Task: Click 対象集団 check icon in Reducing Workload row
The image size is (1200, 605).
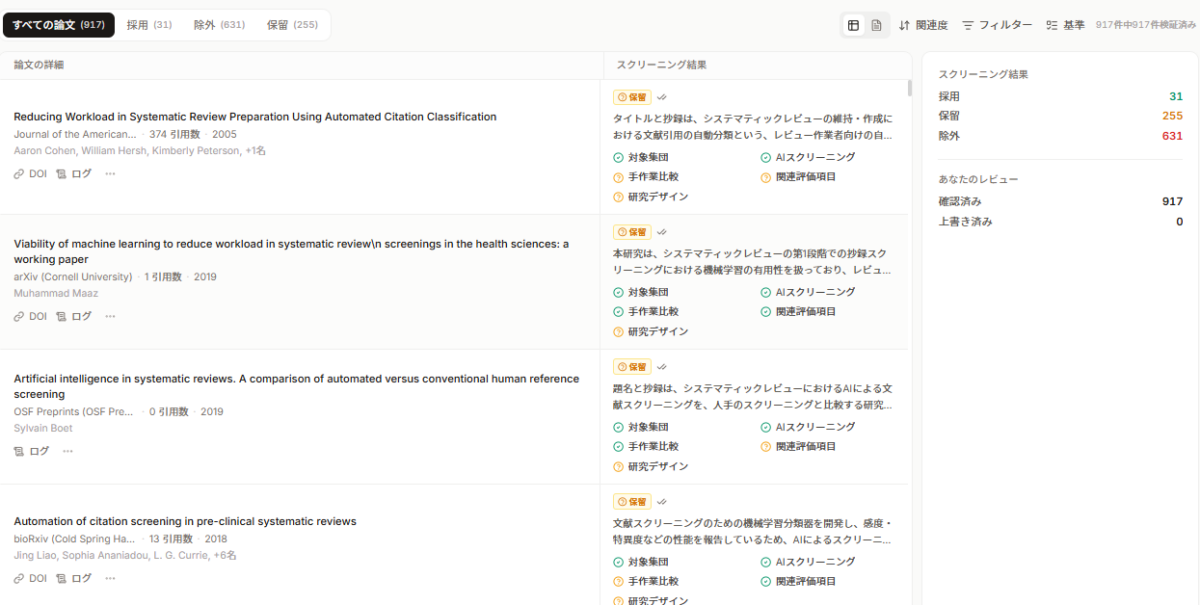Action: pyautogui.click(x=618, y=157)
